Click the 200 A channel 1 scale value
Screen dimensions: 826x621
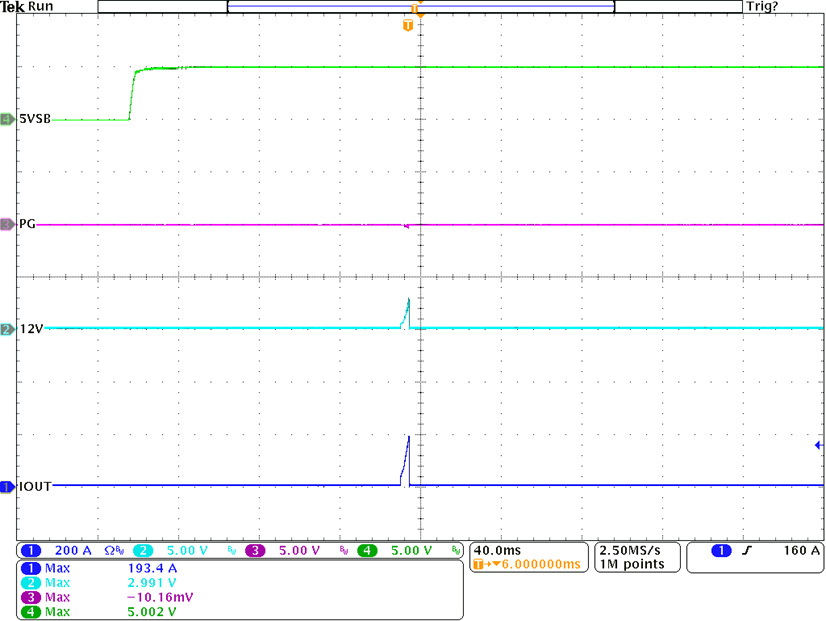click(x=73, y=550)
